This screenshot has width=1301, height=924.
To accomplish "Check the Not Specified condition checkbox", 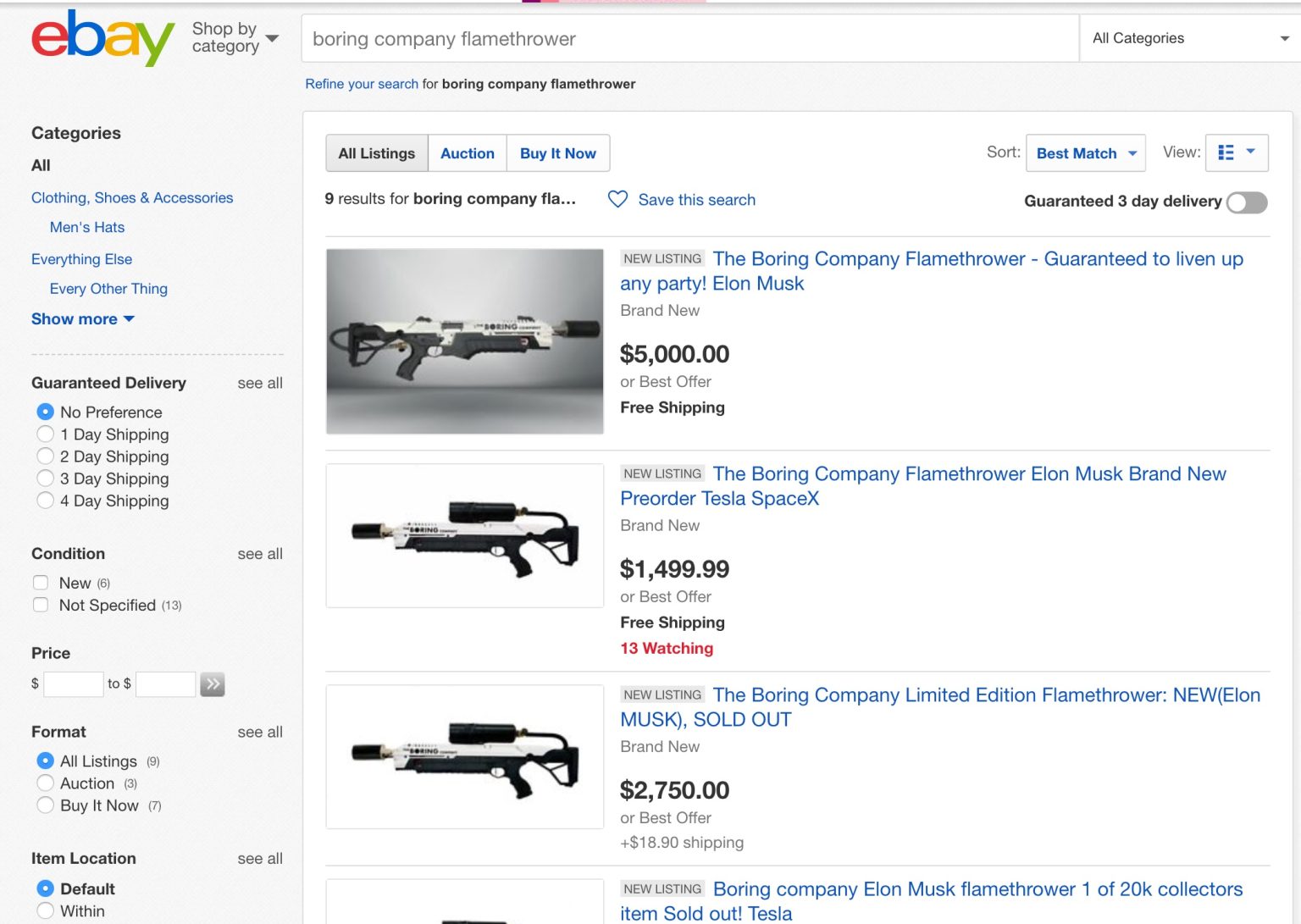I will click(x=41, y=605).
